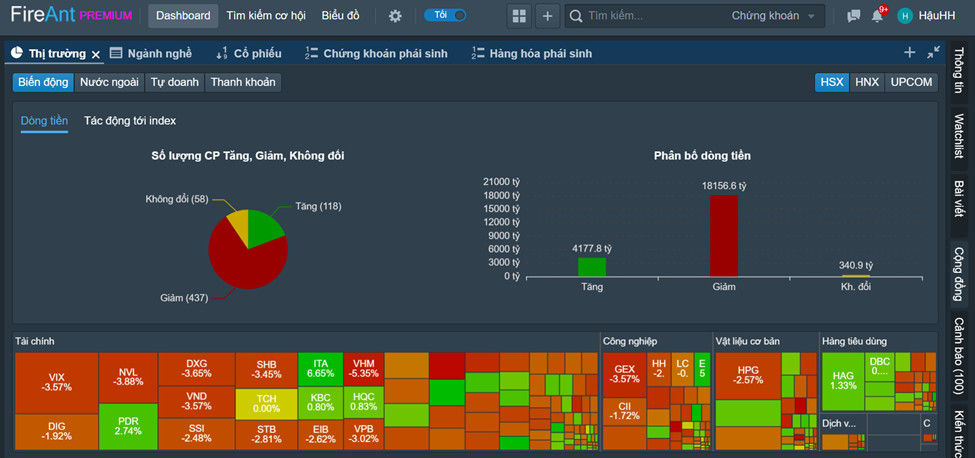Image resolution: width=975 pixels, height=458 pixels.
Task: Collapse the panel with the shrink arrows icon
Action: click(934, 53)
